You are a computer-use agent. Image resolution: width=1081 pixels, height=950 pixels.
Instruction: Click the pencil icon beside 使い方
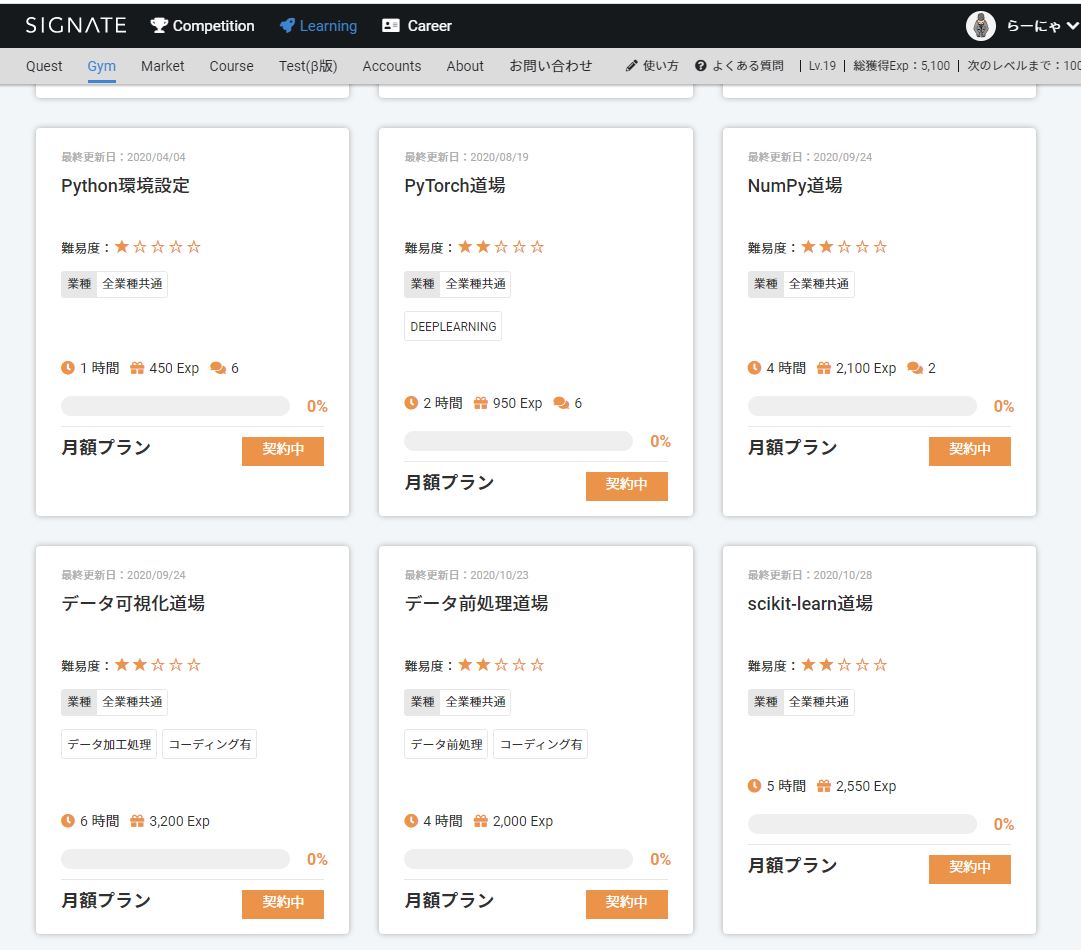click(x=632, y=66)
